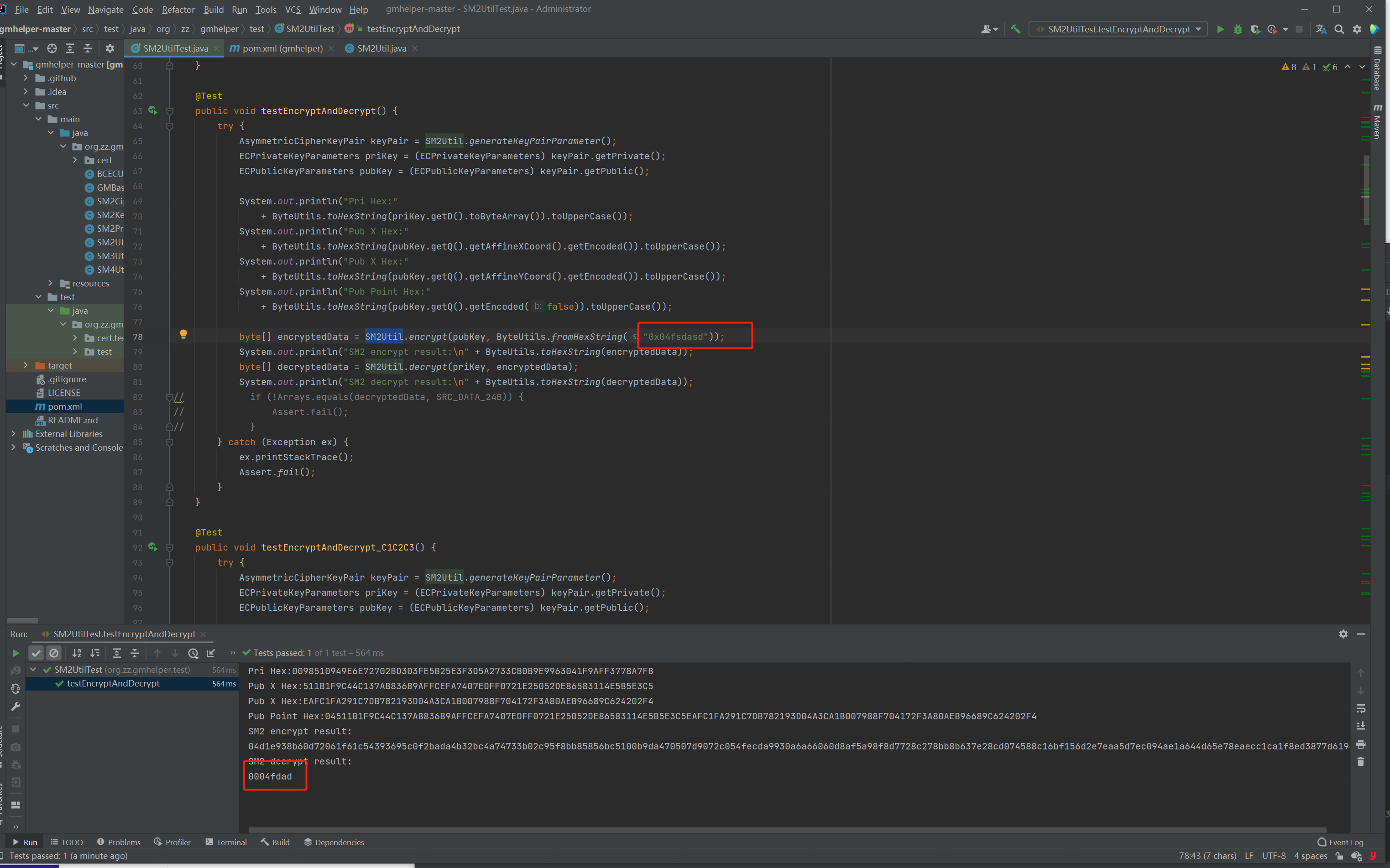Open Search Everywhere magnifier icon
The height and width of the screenshot is (868, 1390).
pos(1339,29)
